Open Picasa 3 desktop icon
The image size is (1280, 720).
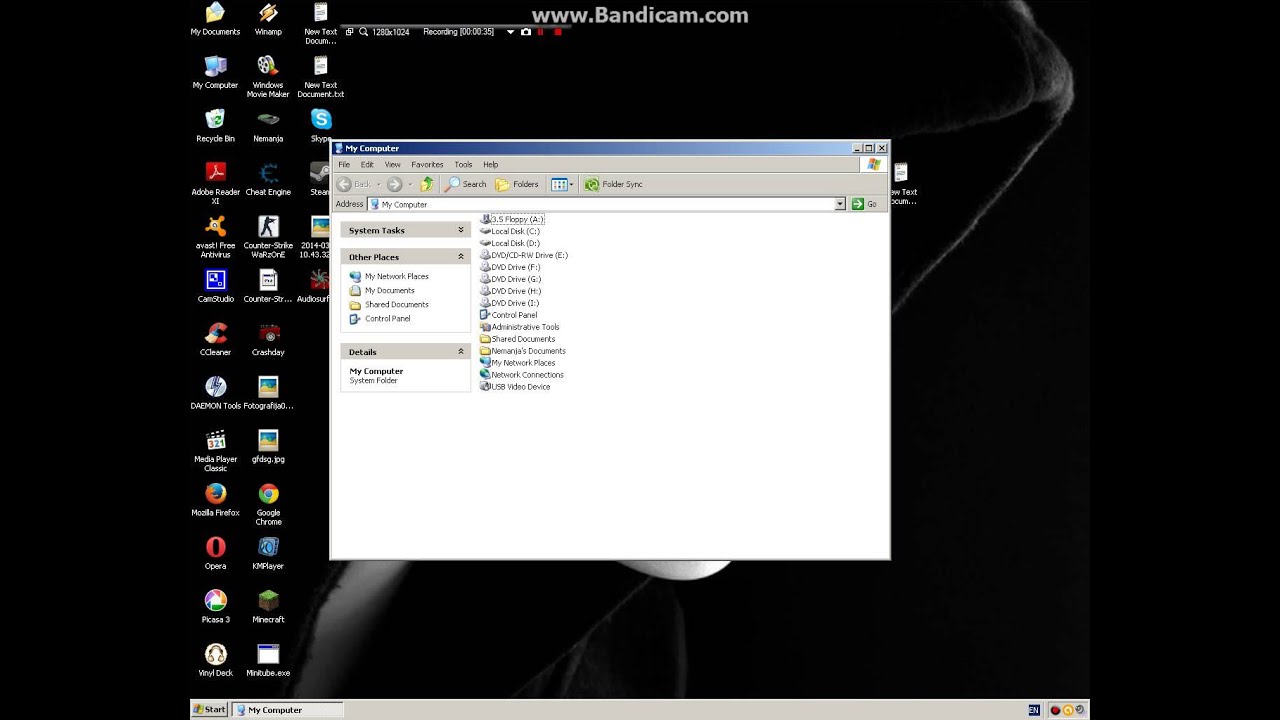(x=215, y=607)
